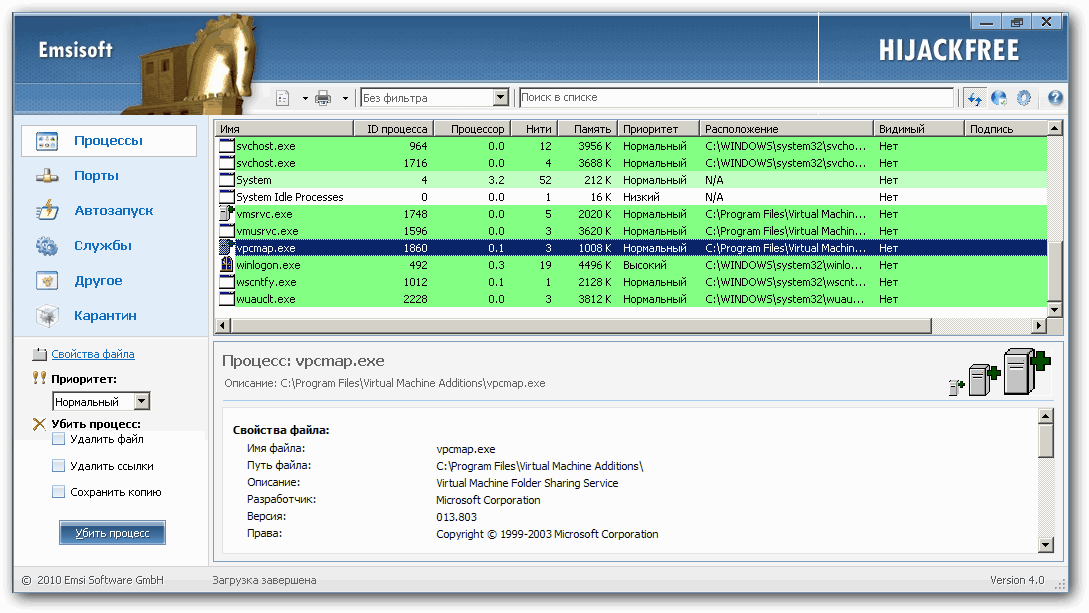Click the report document icon in the toolbar
Image resolution: width=1089 pixels, height=613 pixels.
coord(283,98)
